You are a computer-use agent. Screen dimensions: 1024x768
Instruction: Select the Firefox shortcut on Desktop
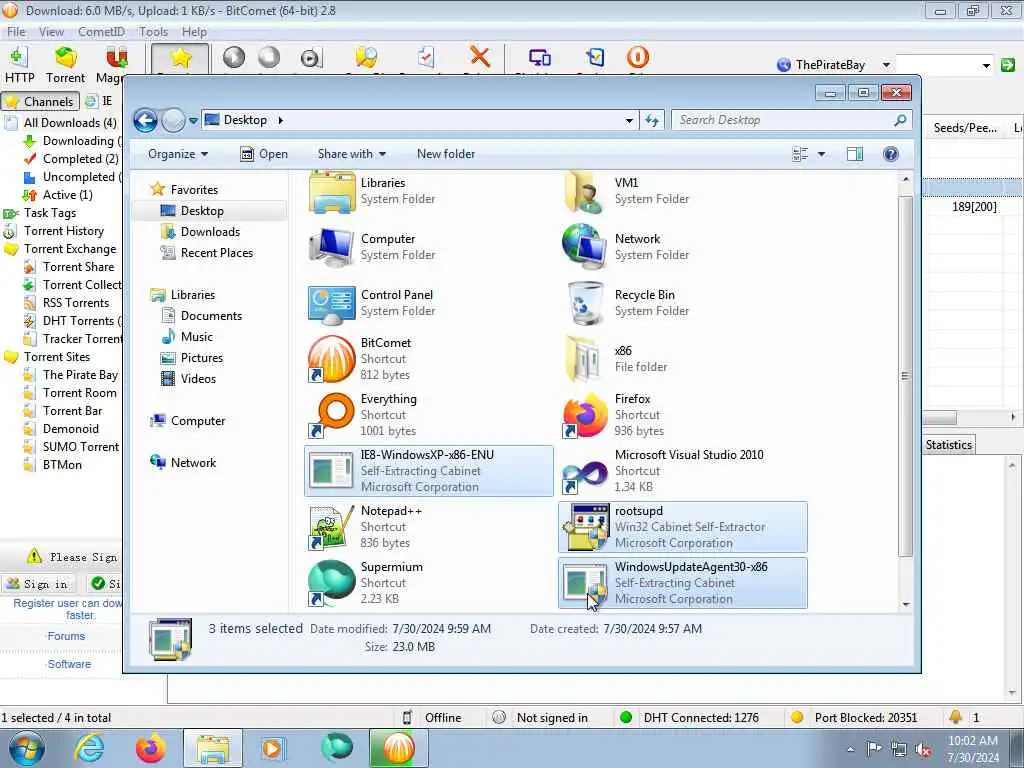tap(585, 415)
